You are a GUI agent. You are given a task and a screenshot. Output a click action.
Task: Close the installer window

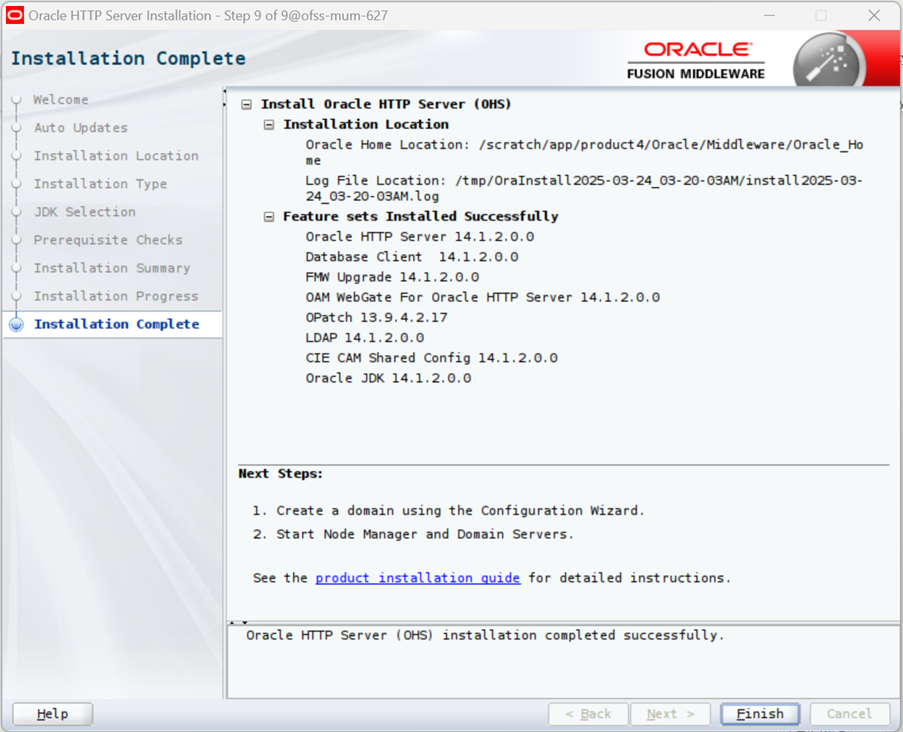pyautogui.click(x=874, y=16)
